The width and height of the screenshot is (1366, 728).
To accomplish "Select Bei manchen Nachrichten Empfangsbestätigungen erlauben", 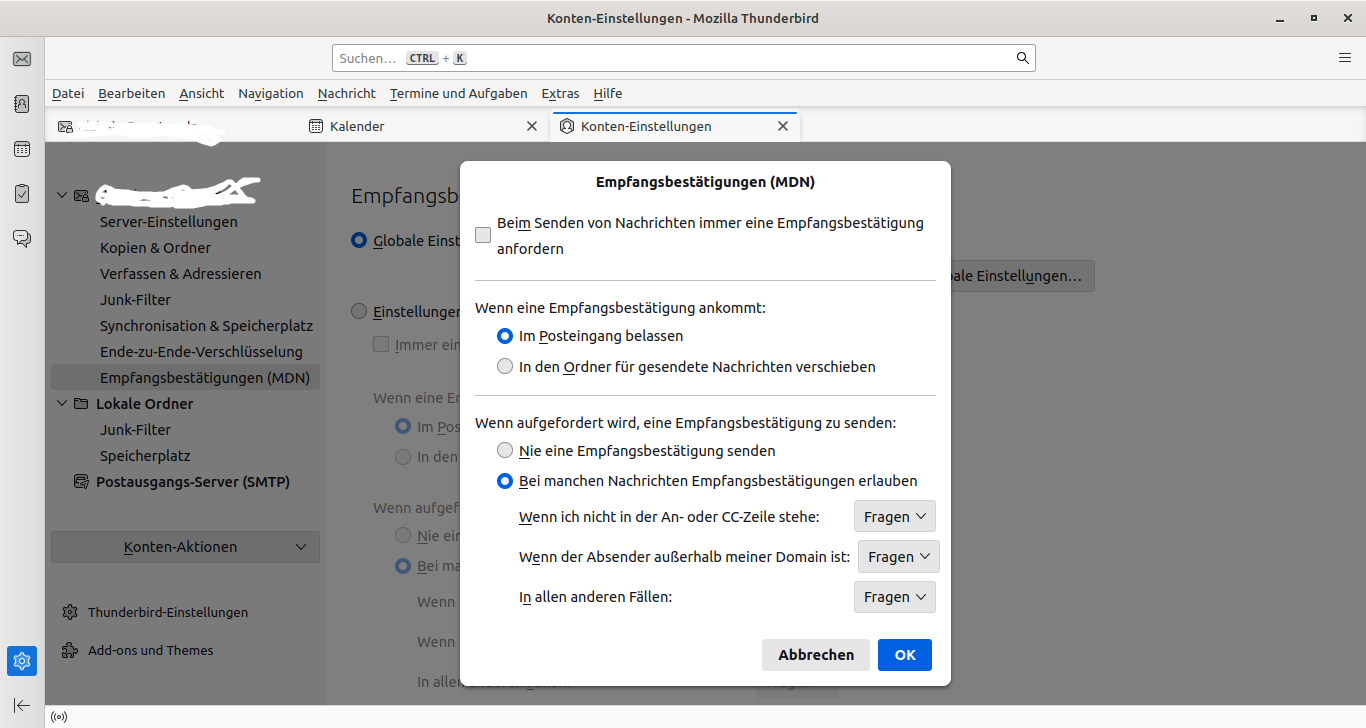I will (x=505, y=481).
